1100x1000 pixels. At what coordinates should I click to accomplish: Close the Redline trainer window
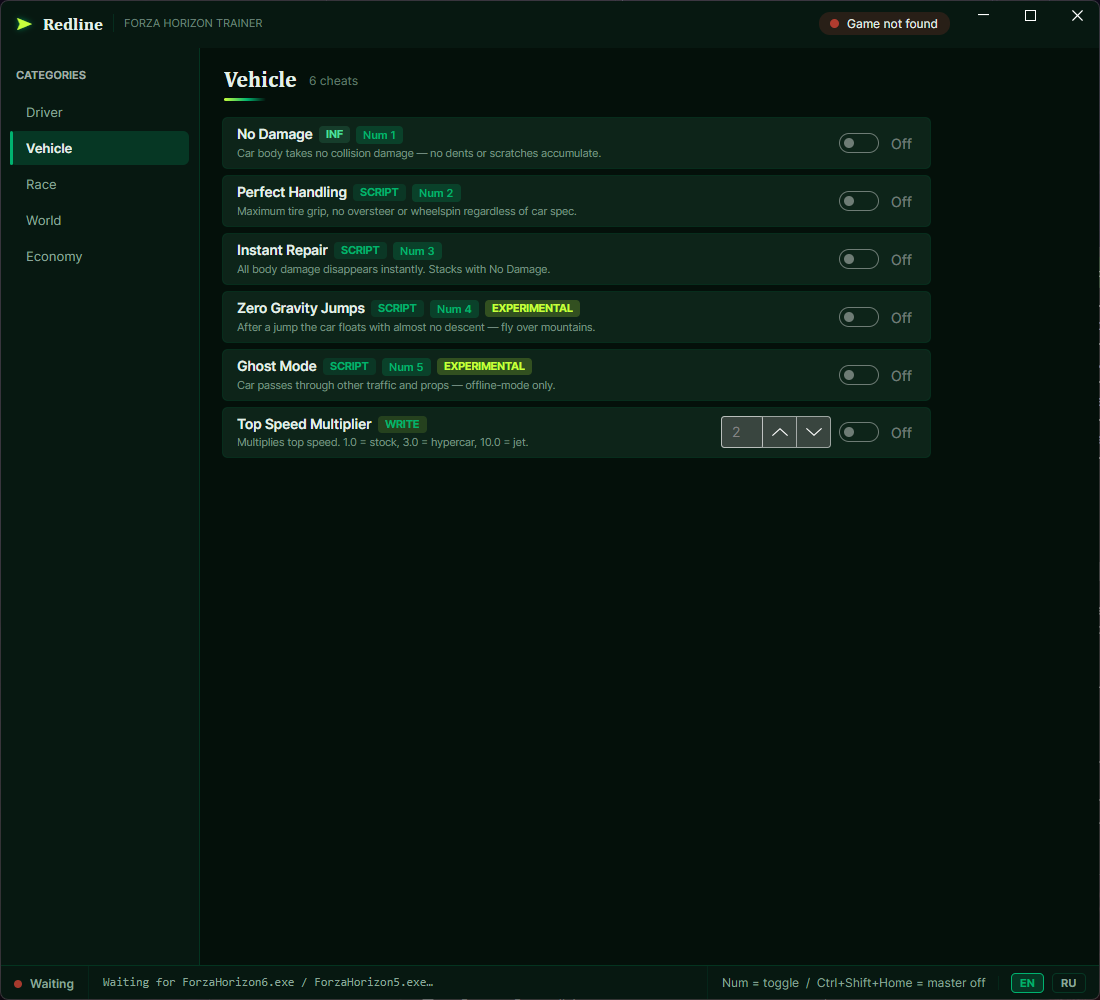[x=1078, y=15]
